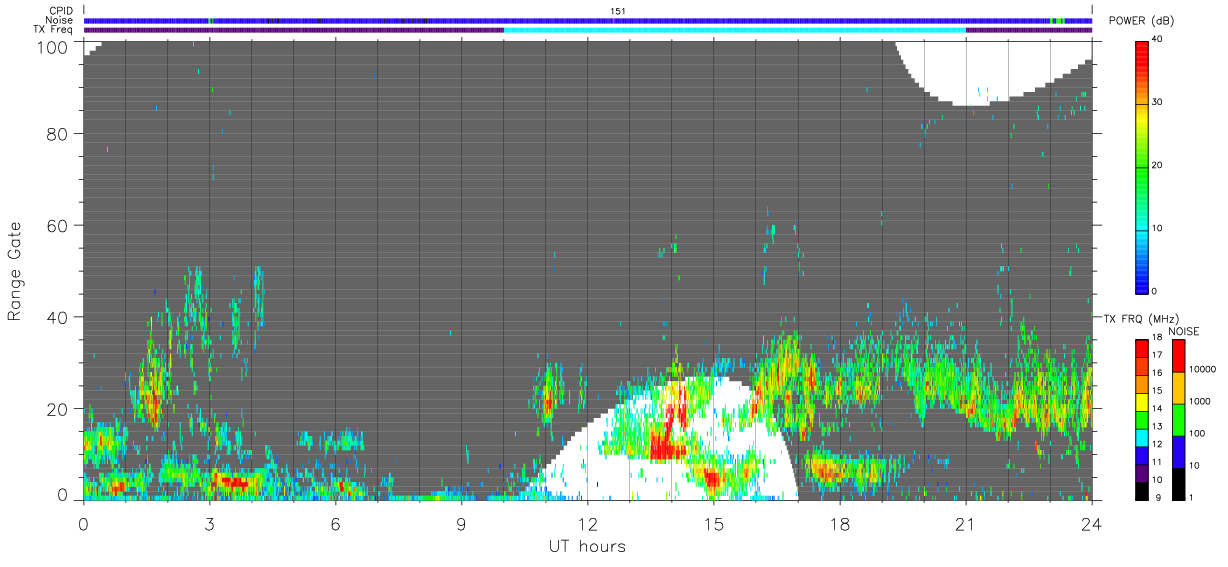
Task: Click the 100 label on the NOISE colorbar
Action: click(x=1197, y=434)
